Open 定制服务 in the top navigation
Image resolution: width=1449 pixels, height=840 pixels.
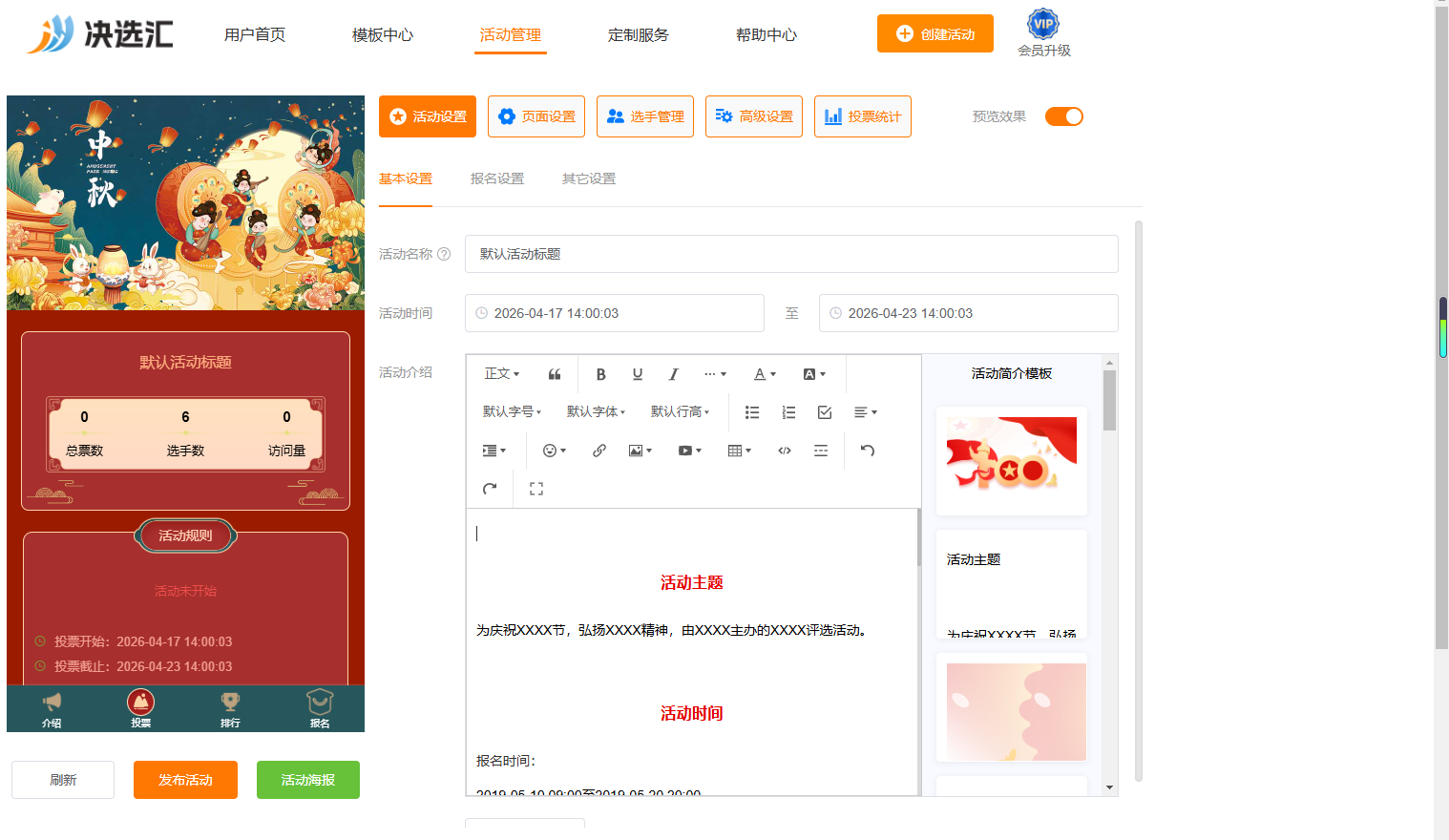(639, 35)
